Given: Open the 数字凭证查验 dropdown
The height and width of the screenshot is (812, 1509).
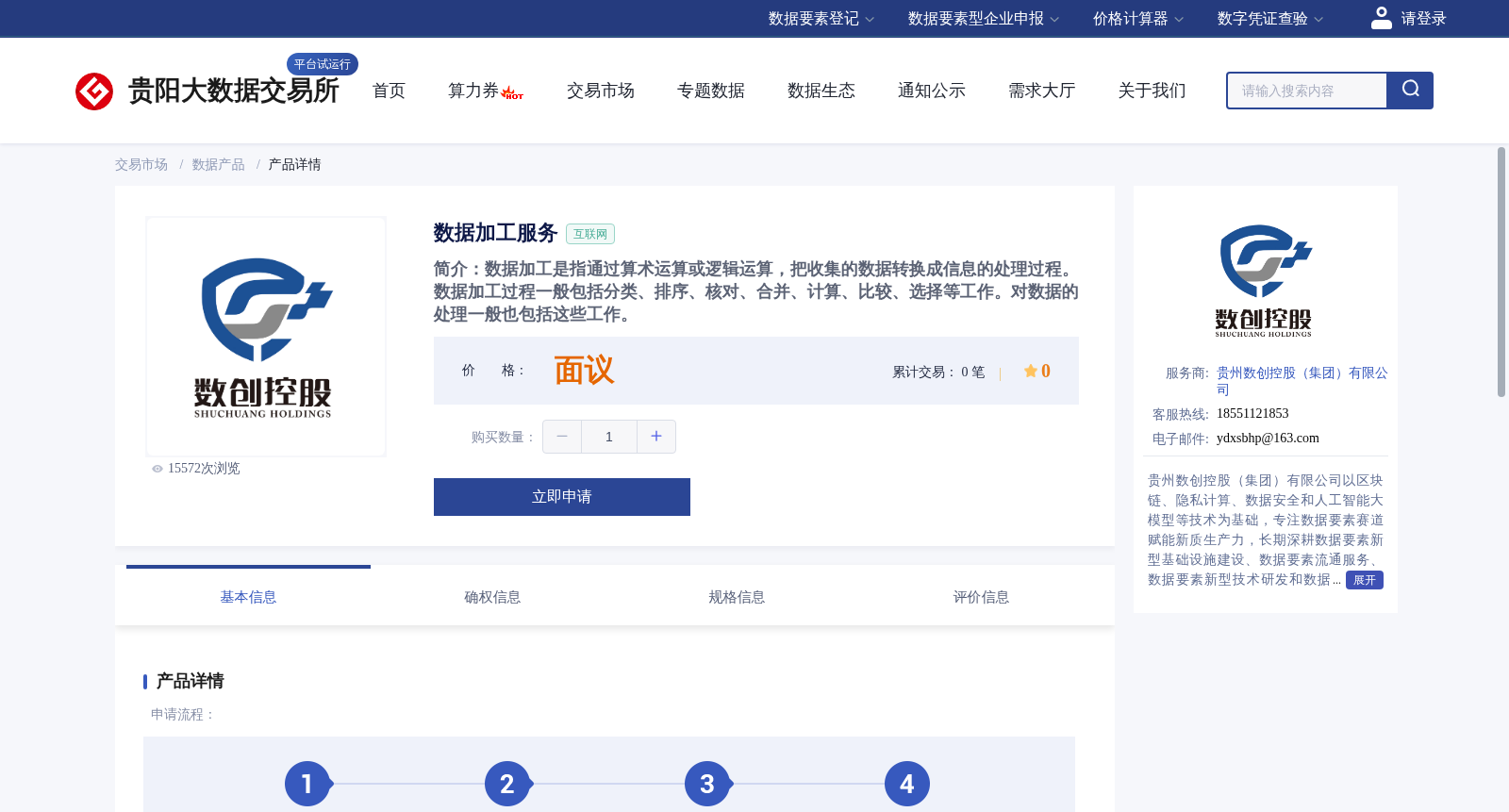Looking at the screenshot, I should pyautogui.click(x=1270, y=19).
